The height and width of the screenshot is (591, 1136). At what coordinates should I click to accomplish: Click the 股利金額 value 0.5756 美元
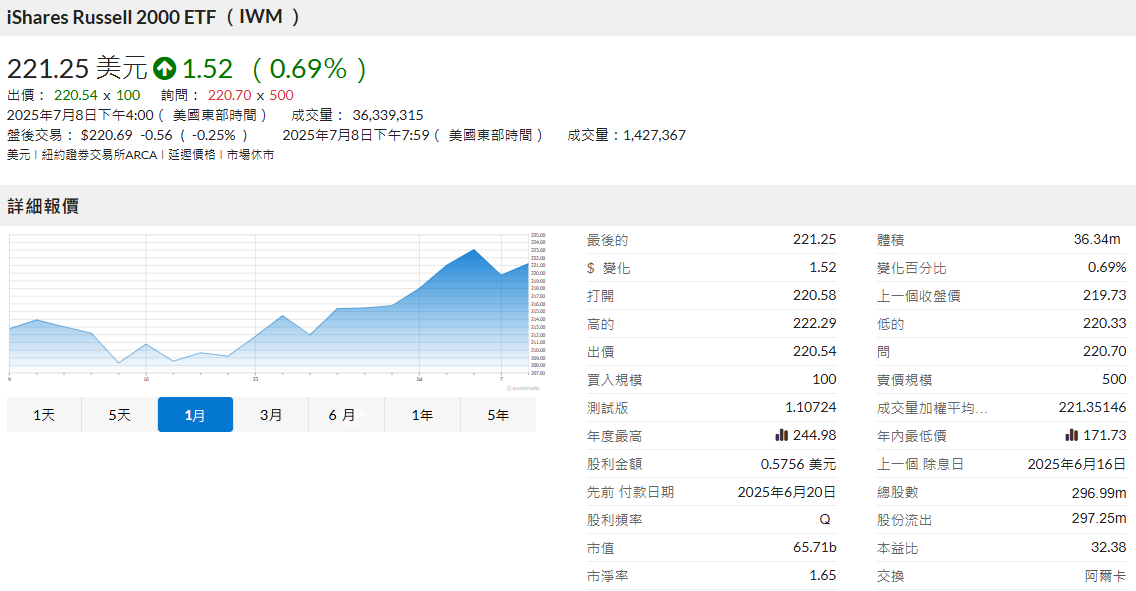tap(798, 464)
